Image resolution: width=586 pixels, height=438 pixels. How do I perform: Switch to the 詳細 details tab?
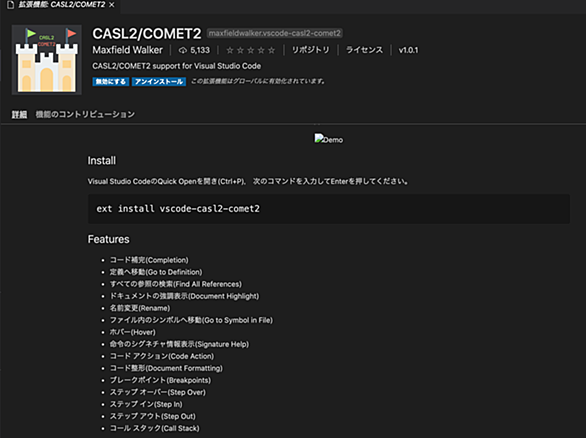19,114
